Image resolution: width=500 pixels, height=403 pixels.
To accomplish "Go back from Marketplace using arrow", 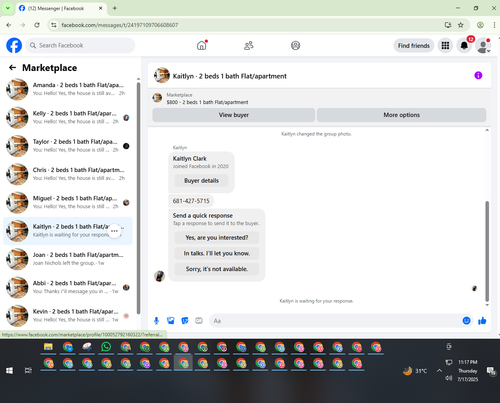I will tap(12, 68).
